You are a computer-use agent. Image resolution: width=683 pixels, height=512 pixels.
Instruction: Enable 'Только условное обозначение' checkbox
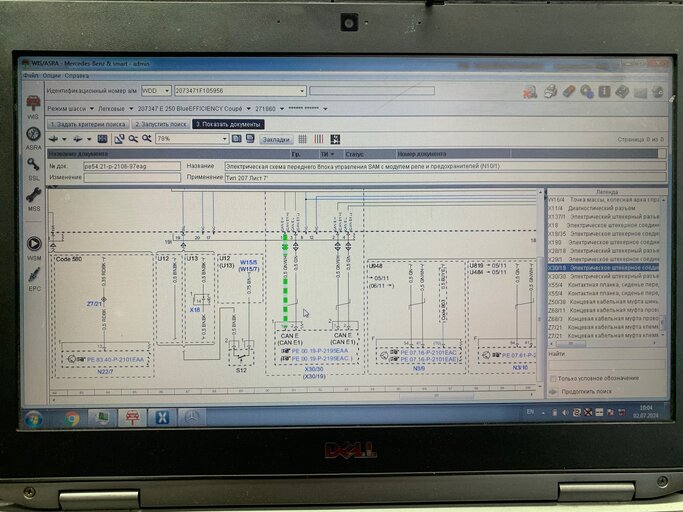pos(553,378)
